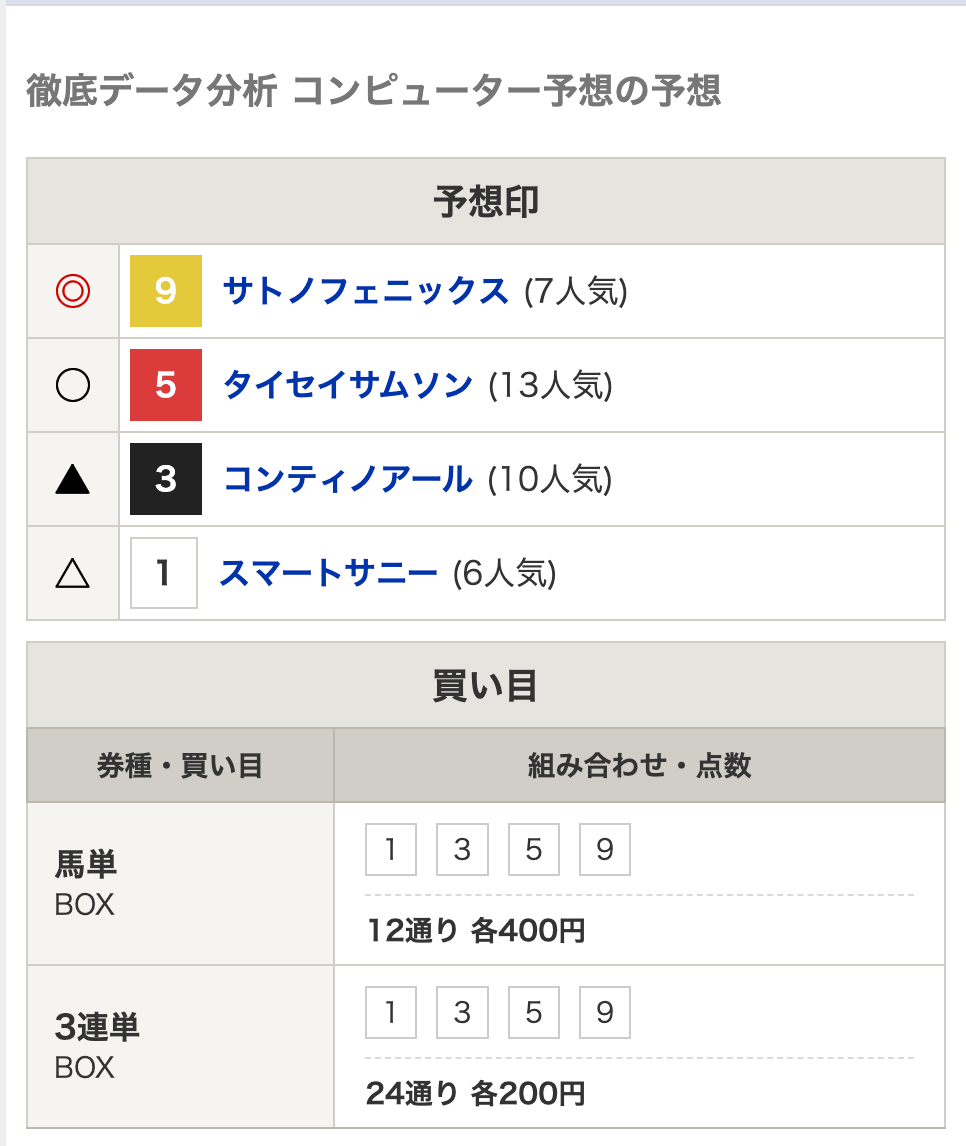Screen dimensions: 966x1146
Task: Click the black number 3 badge
Action: 166,479
